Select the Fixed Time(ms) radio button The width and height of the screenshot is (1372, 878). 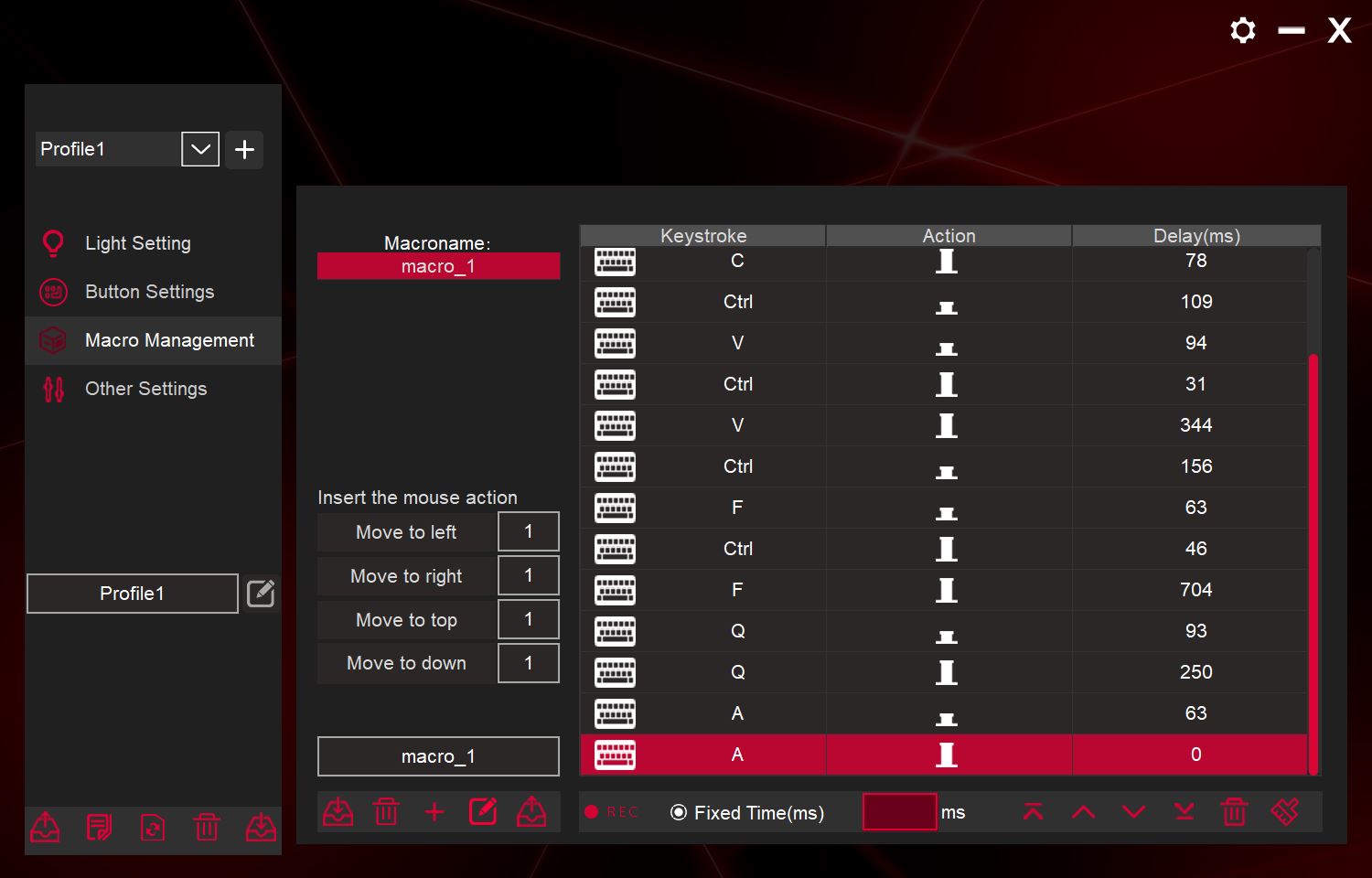679,812
